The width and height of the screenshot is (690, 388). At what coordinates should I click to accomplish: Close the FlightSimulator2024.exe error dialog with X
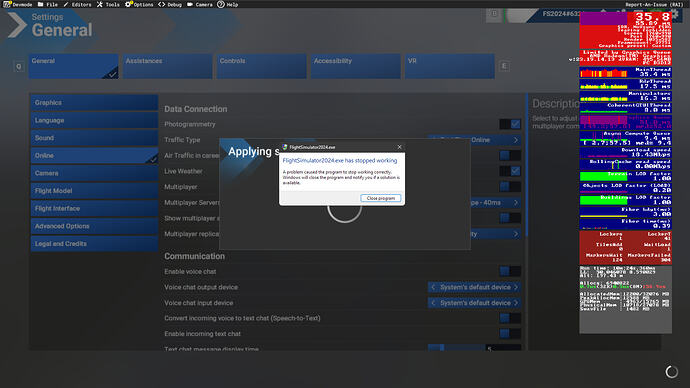coord(399,147)
